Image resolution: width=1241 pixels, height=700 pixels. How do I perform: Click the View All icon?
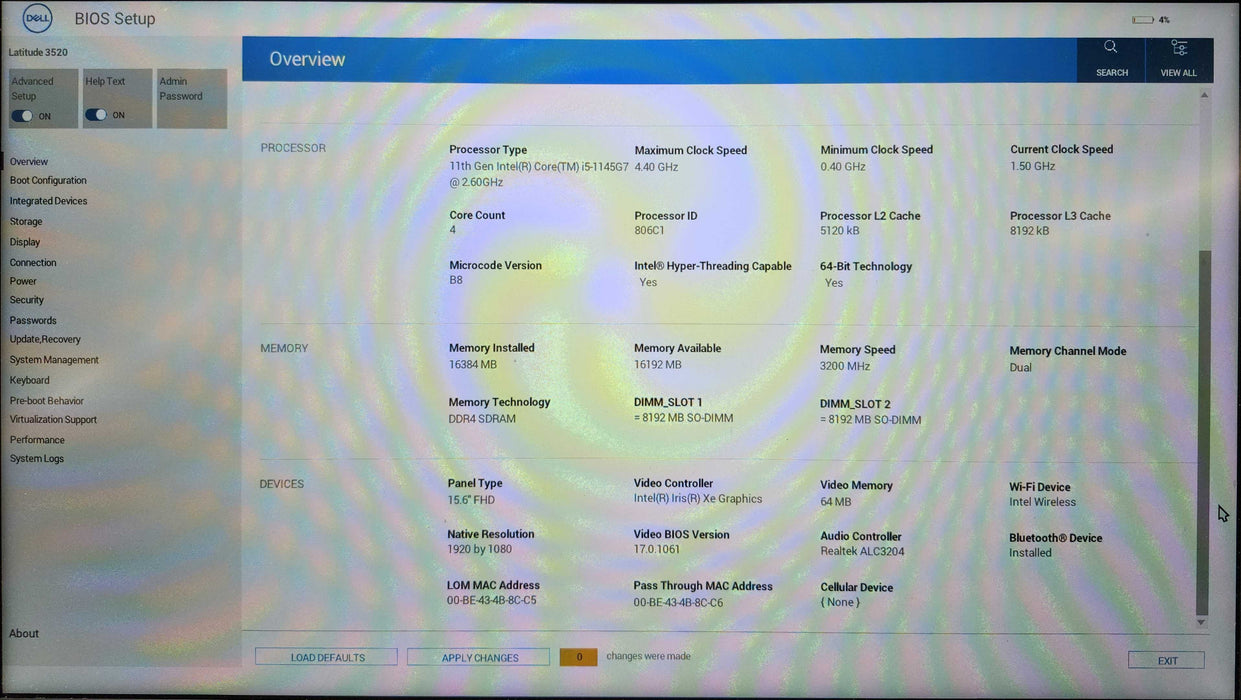click(x=1179, y=48)
